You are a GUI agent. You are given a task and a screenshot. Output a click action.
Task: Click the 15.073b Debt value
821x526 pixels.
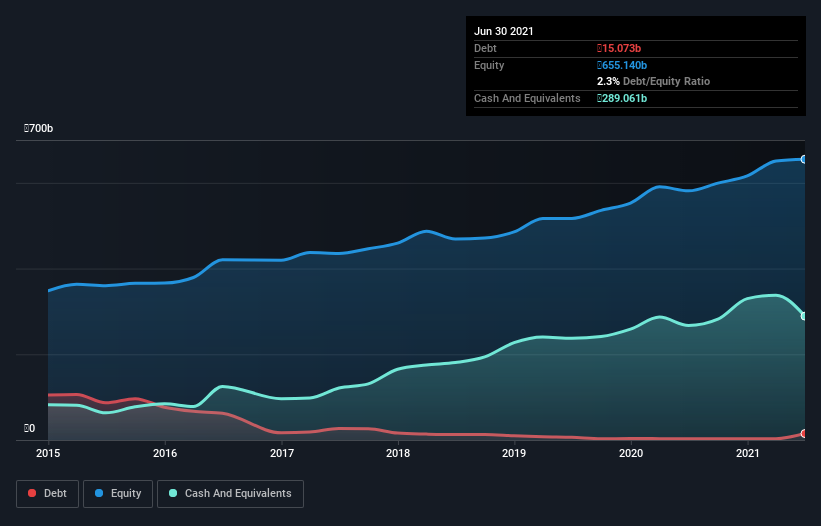pyautogui.click(x=619, y=48)
